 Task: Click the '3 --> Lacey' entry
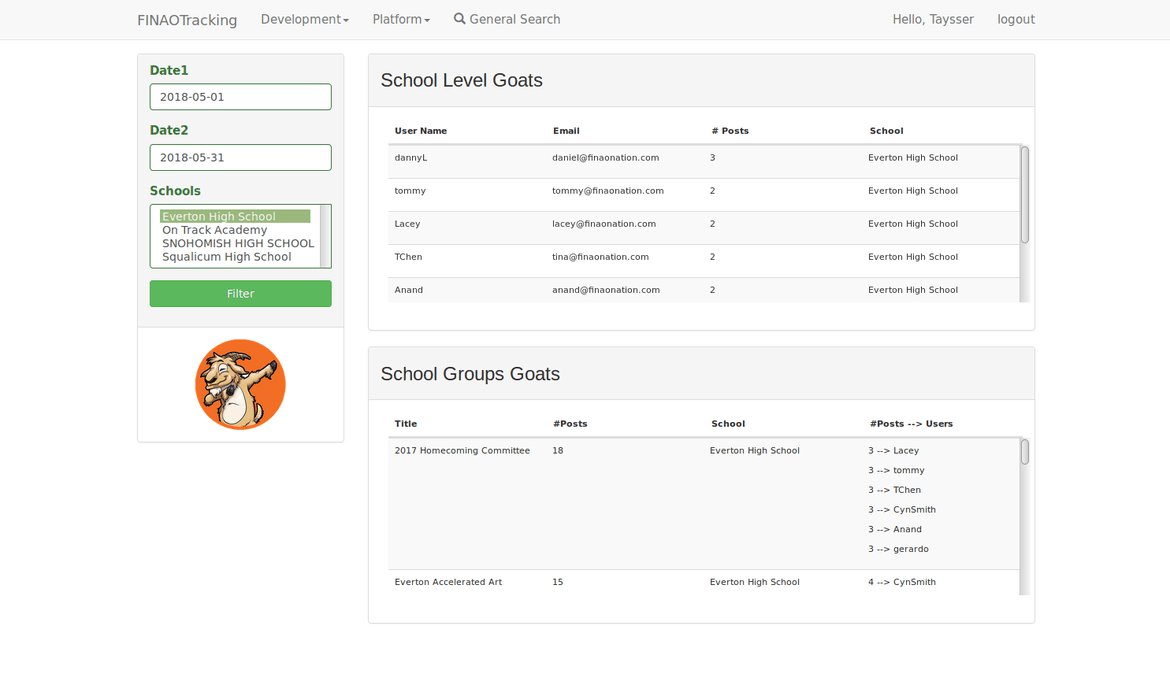[893, 451]
